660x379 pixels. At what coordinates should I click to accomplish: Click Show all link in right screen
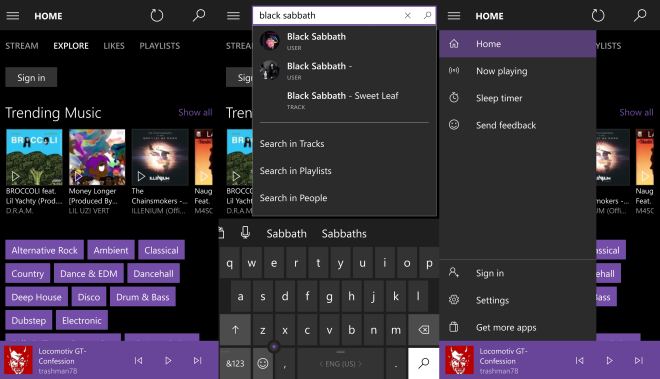coord(636,112)
